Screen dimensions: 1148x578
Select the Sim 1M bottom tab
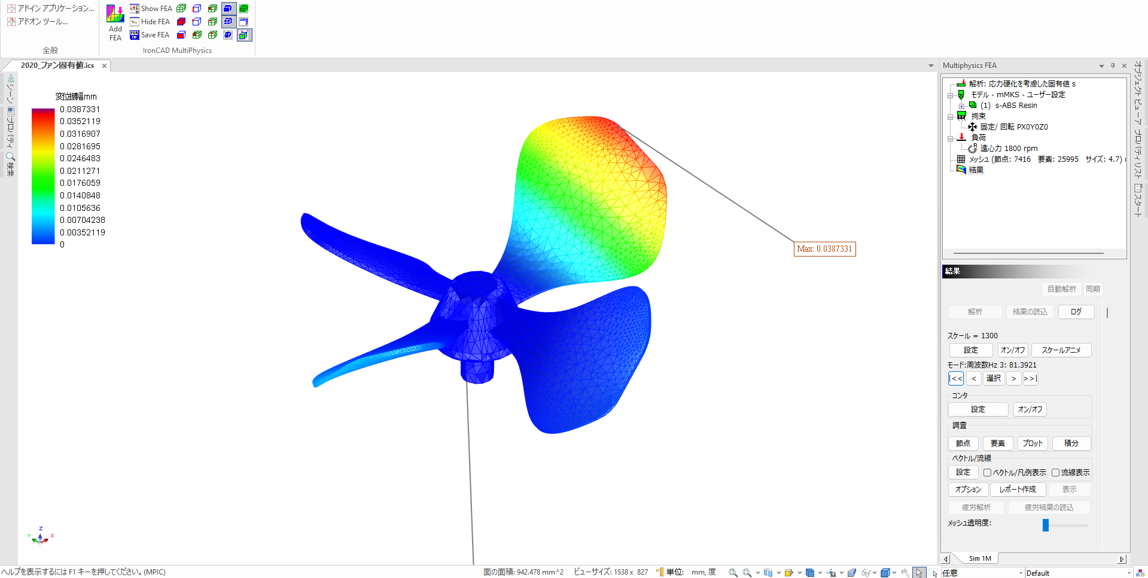[978, 560]
